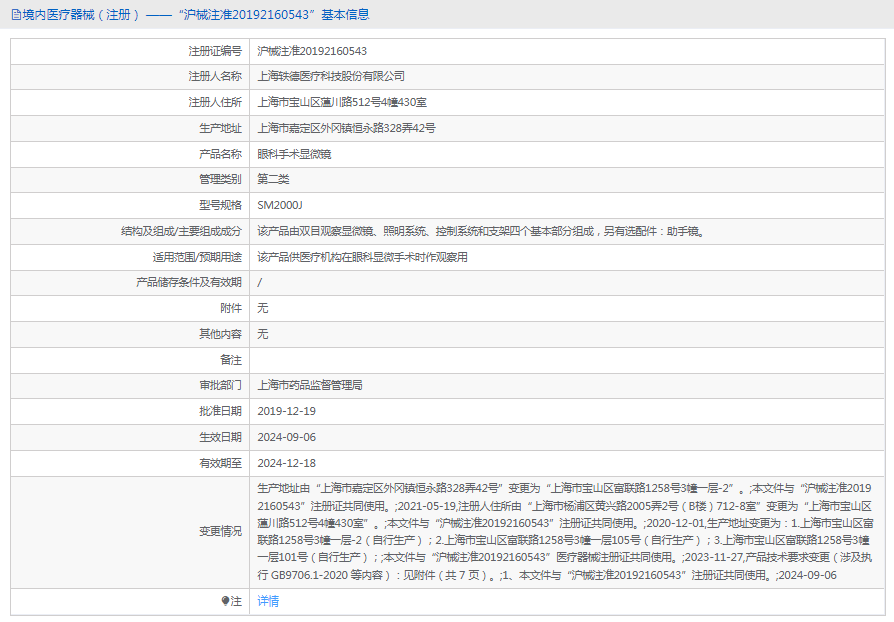Click the 其他内容 label cell
The height and width of the screenshot is (622, 894).
pyautogui.click(x=130, y=334)
